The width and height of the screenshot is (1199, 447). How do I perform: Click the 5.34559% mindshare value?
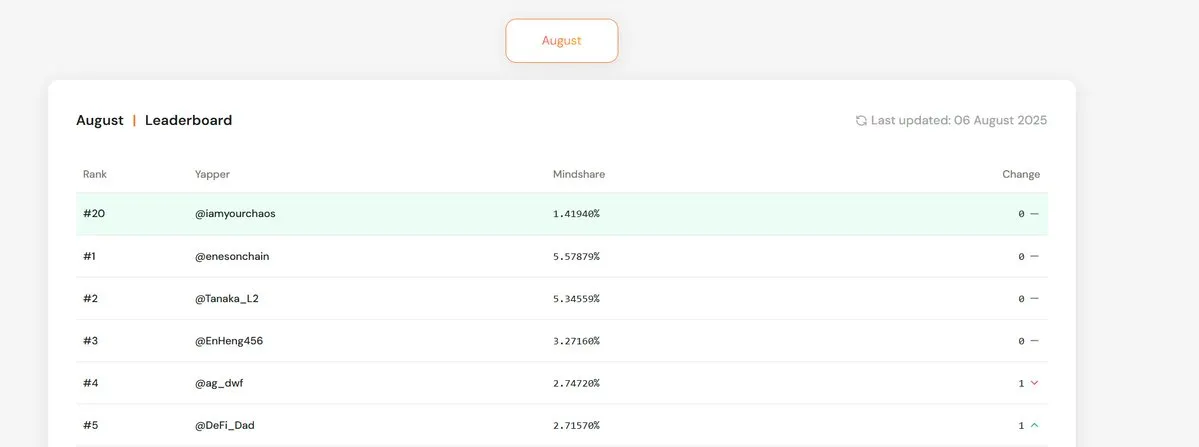577,299
